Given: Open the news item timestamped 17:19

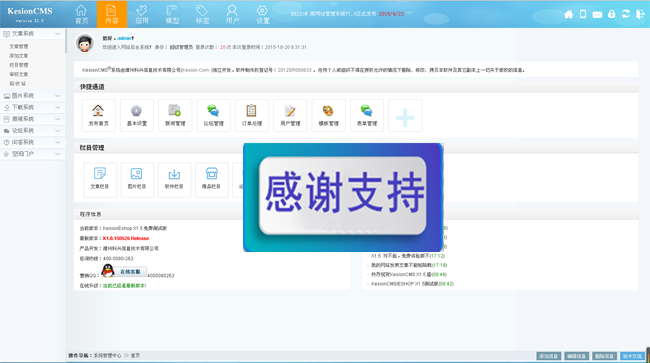Looking at the screenshot, I should click(409, 265).
